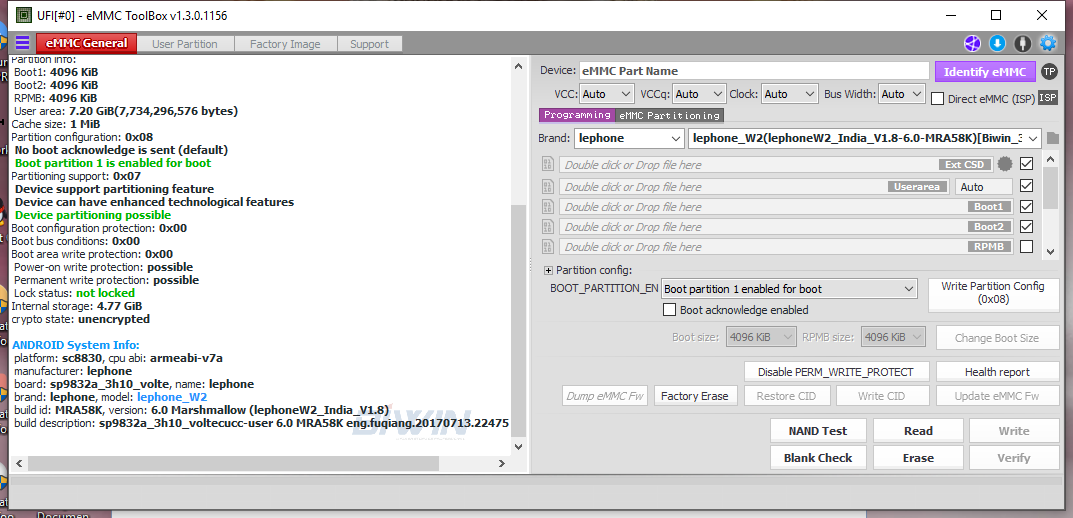Enable the Ext CSD row checkbox
The image size is (1073, 518).
[x=1026, y=164]
